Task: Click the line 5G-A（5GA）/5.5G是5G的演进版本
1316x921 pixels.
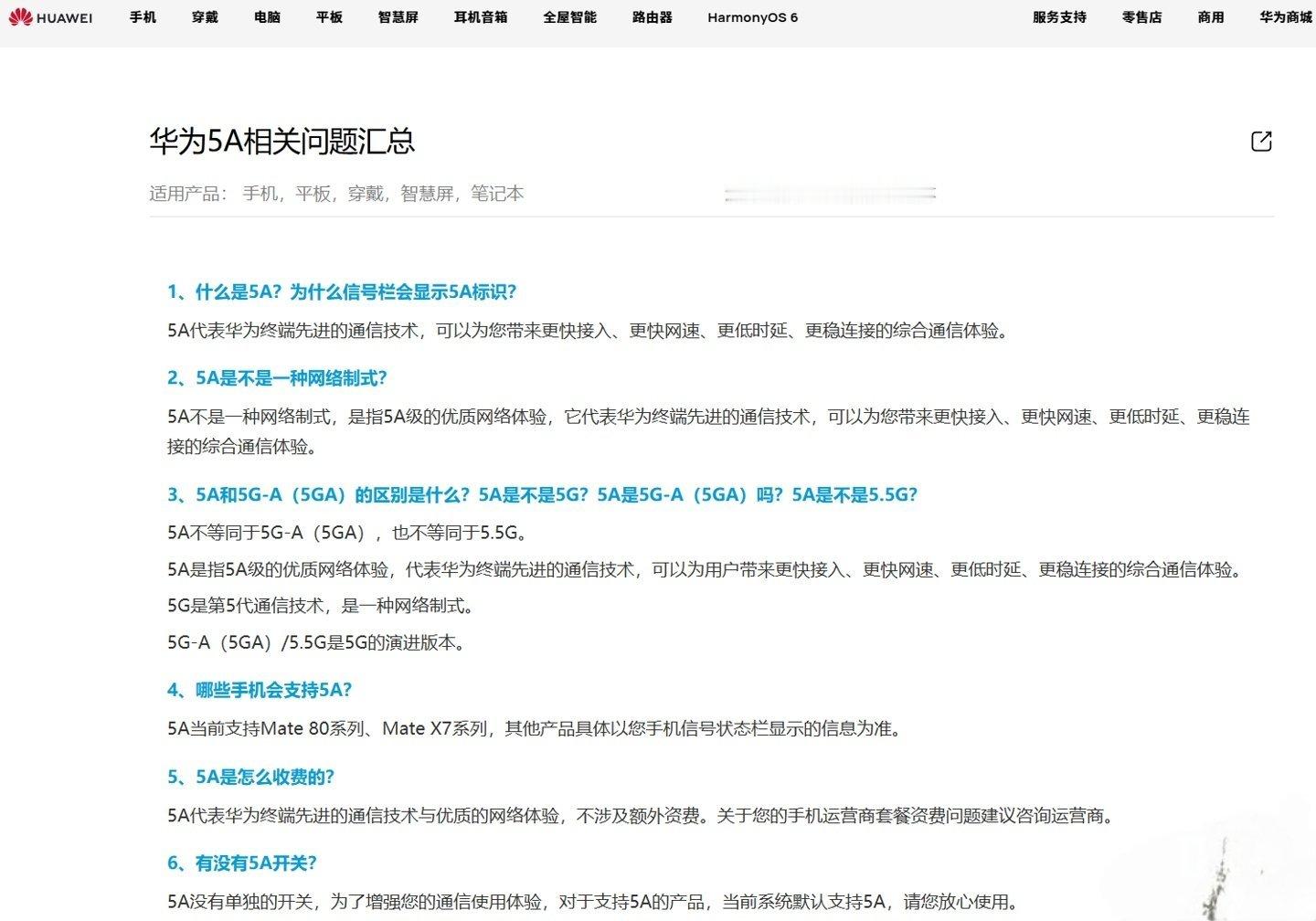Action: pyautogui.click(x=318, y=642)
